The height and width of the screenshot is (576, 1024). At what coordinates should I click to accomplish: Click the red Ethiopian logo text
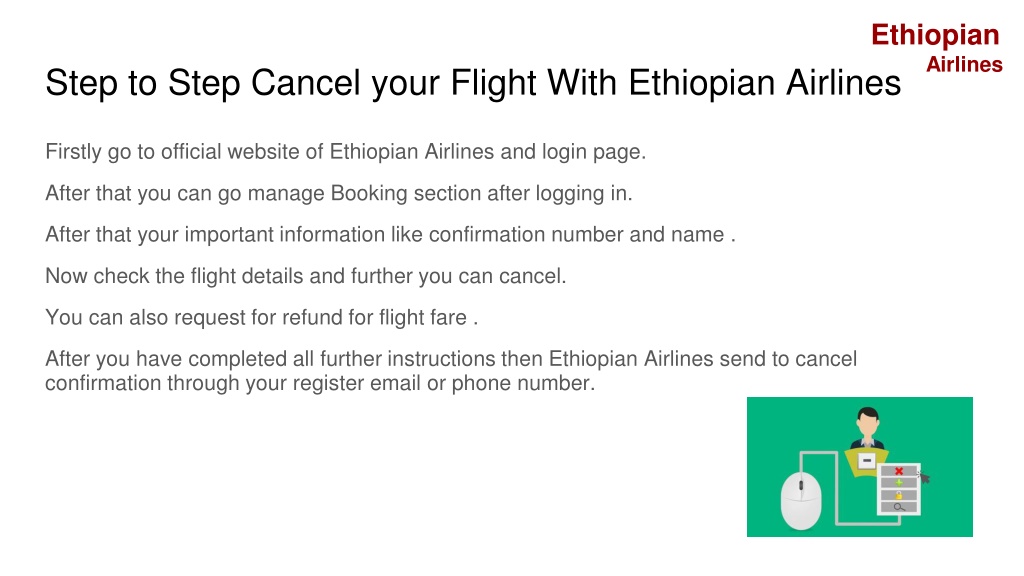(935, 35)
